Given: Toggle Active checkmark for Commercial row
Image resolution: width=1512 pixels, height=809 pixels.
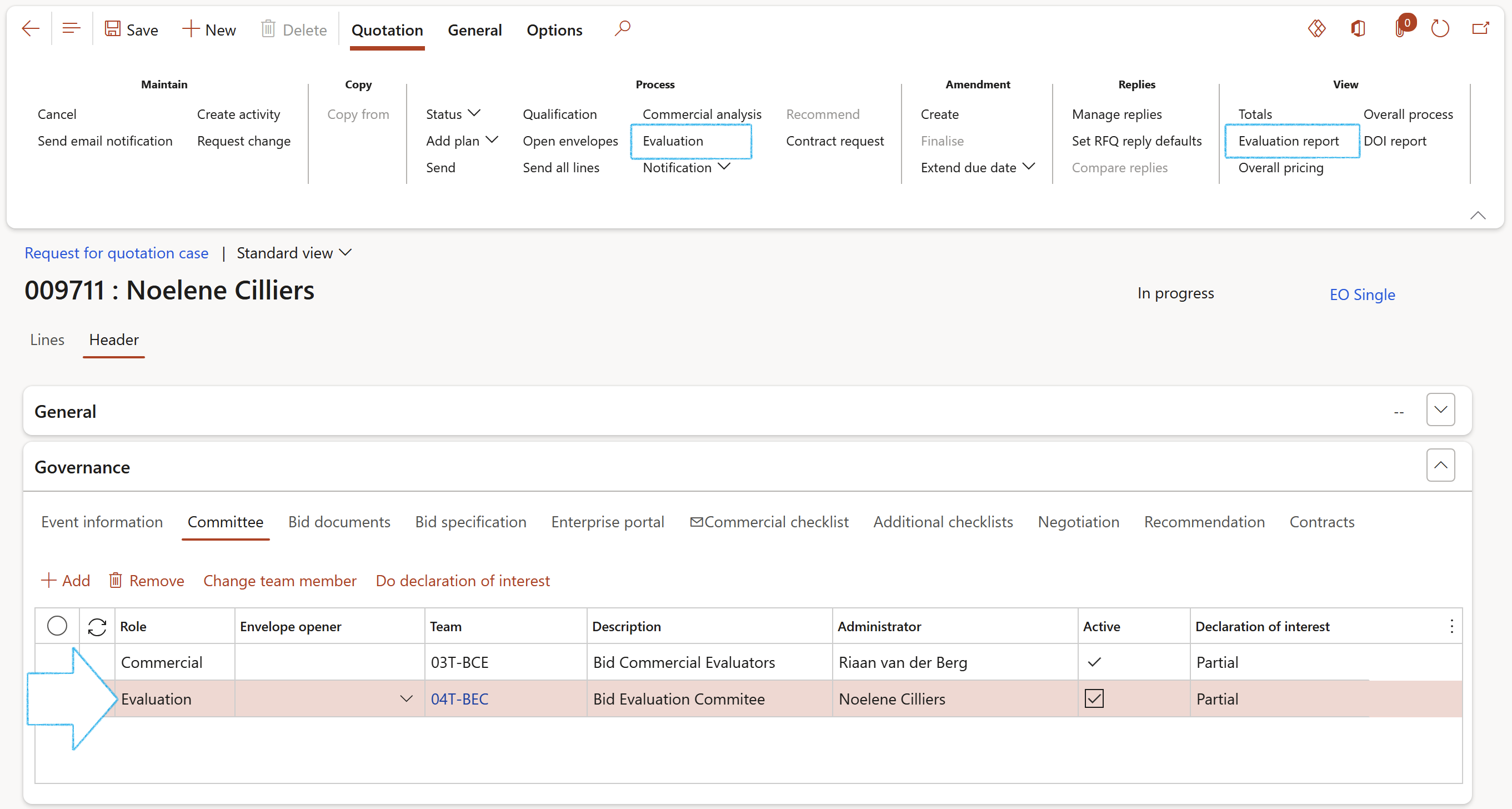Looking at the screenshot, I should (1094, 662).
